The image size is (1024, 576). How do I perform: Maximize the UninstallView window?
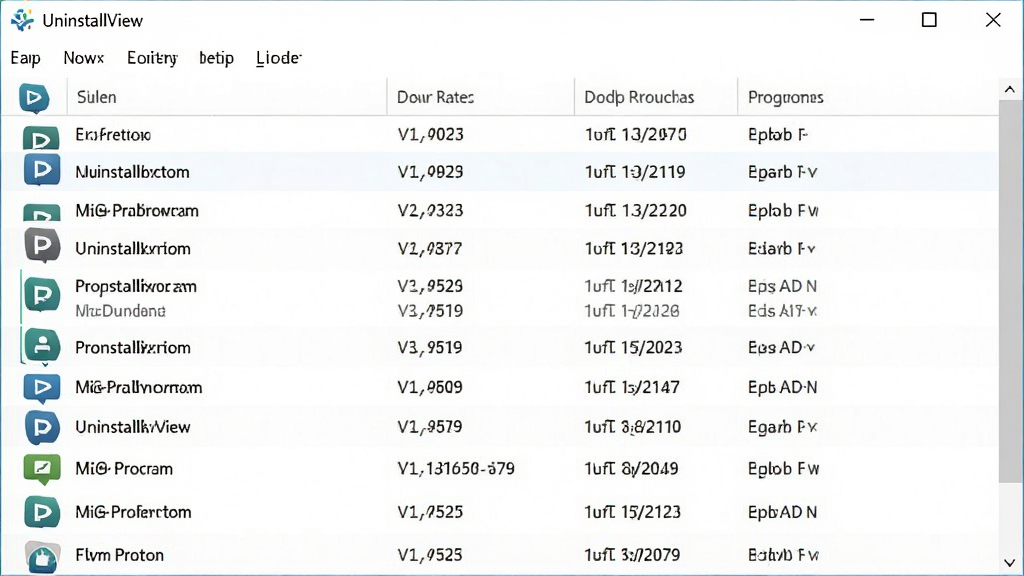pos(929,20)
